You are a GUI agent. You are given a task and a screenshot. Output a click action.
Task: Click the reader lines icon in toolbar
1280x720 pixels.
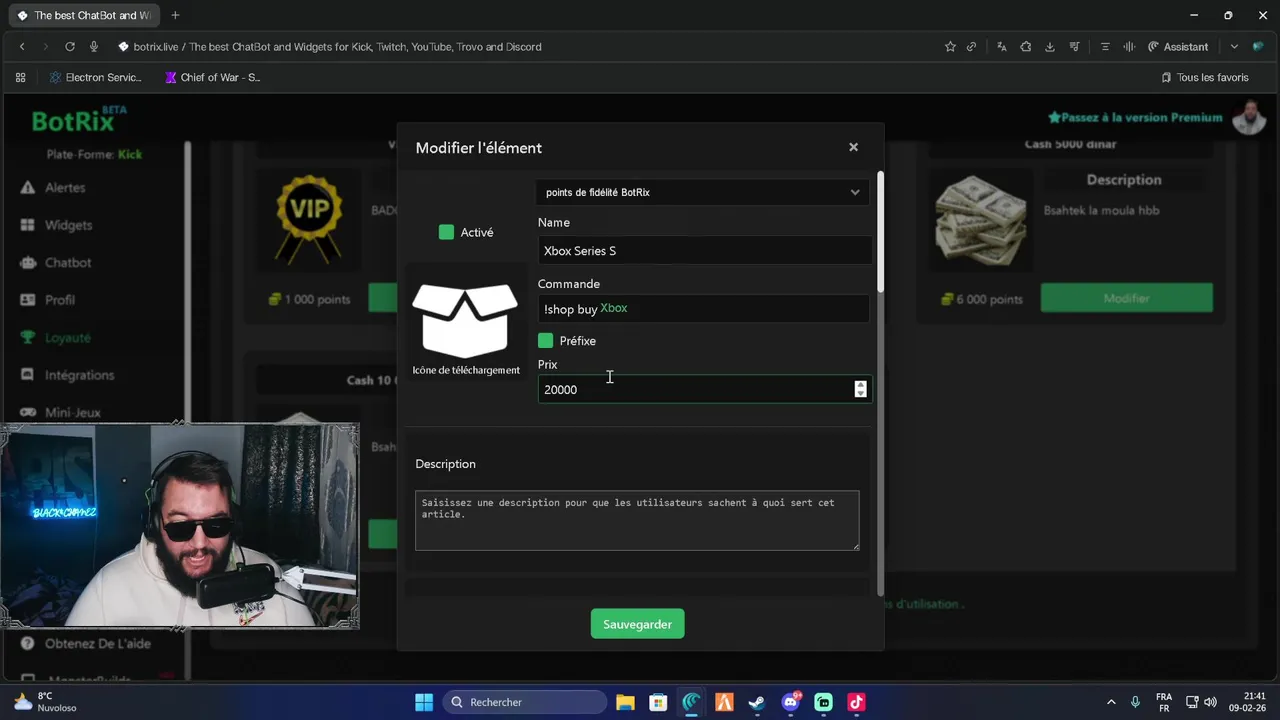point(1105,47)
